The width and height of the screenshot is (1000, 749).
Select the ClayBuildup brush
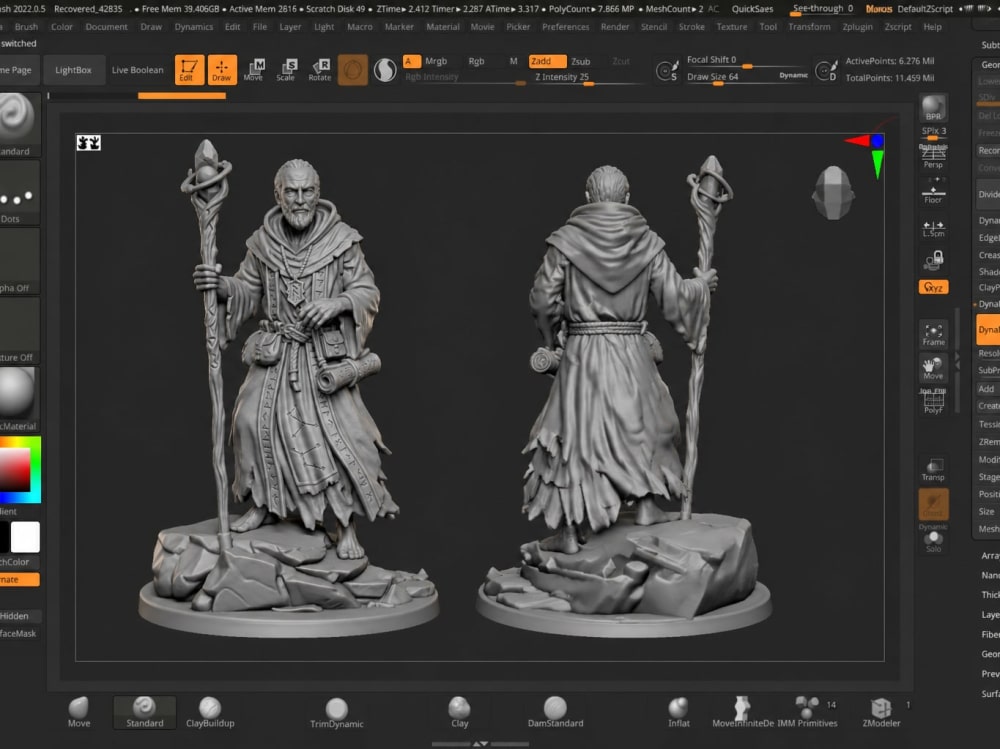(x=210, y=713)
